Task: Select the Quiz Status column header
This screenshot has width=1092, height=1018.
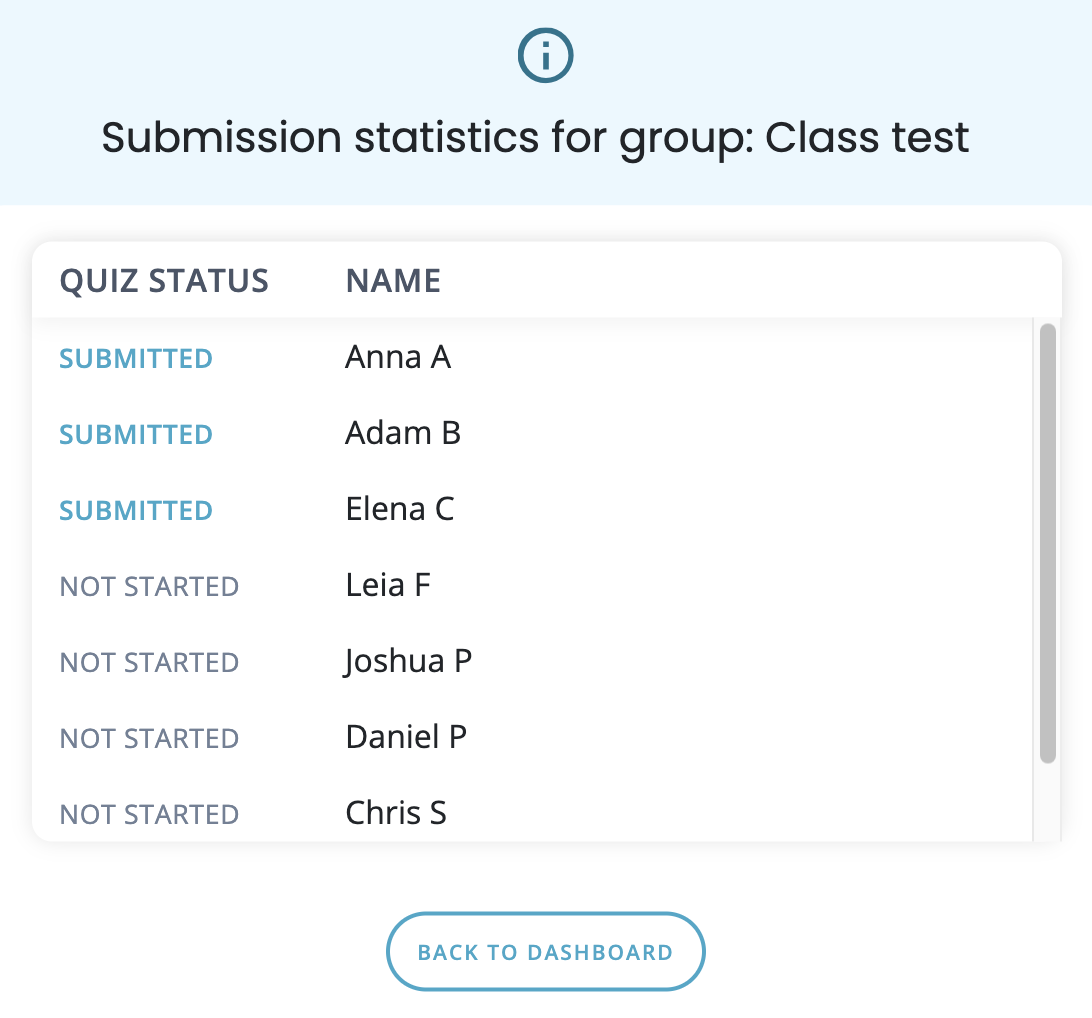Action: (x=164, y=281)
